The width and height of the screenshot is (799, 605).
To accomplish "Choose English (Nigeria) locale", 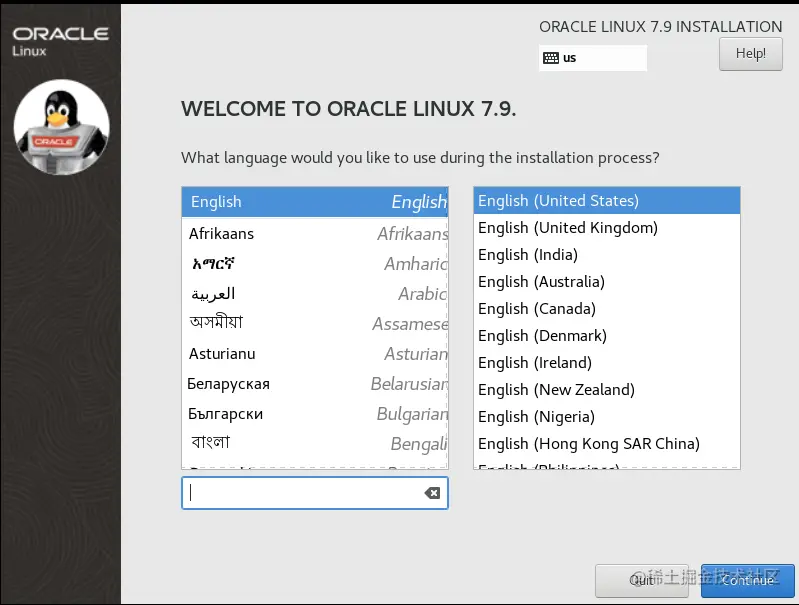I will point(607,417).
